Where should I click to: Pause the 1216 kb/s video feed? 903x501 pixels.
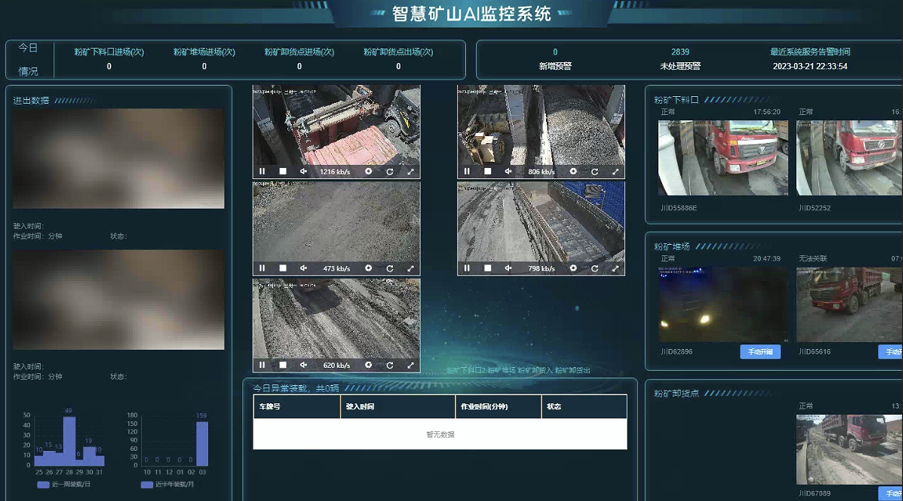point(262,171)
